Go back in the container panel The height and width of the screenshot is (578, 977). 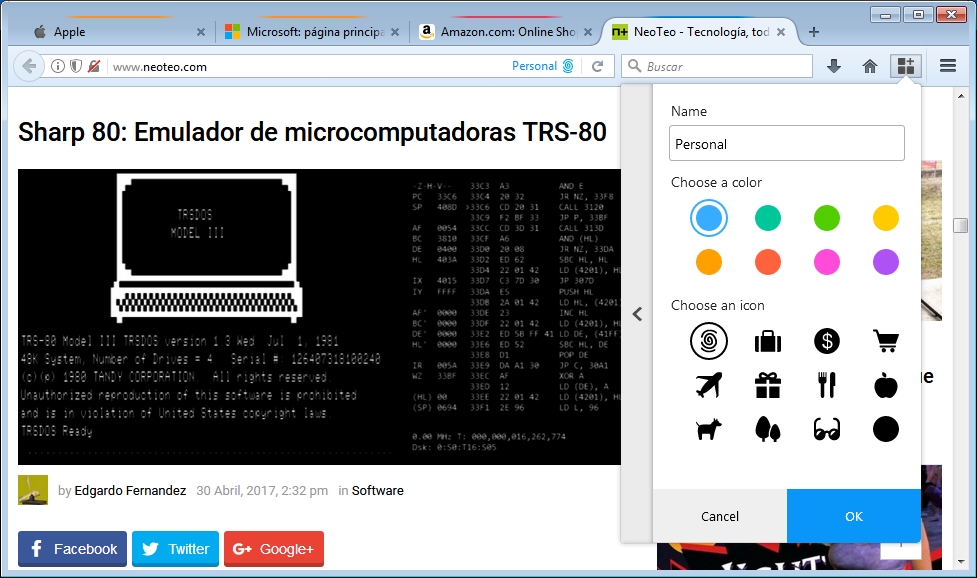click(637, 314)
